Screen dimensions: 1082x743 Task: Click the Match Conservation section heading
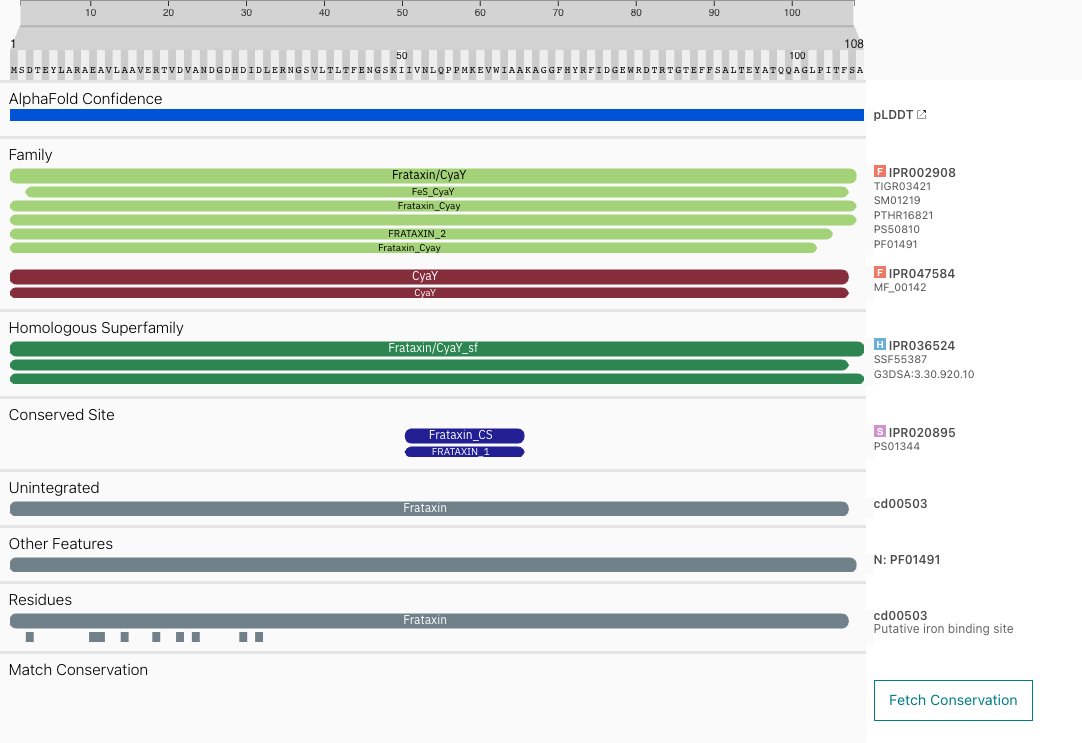coord(78,670)
